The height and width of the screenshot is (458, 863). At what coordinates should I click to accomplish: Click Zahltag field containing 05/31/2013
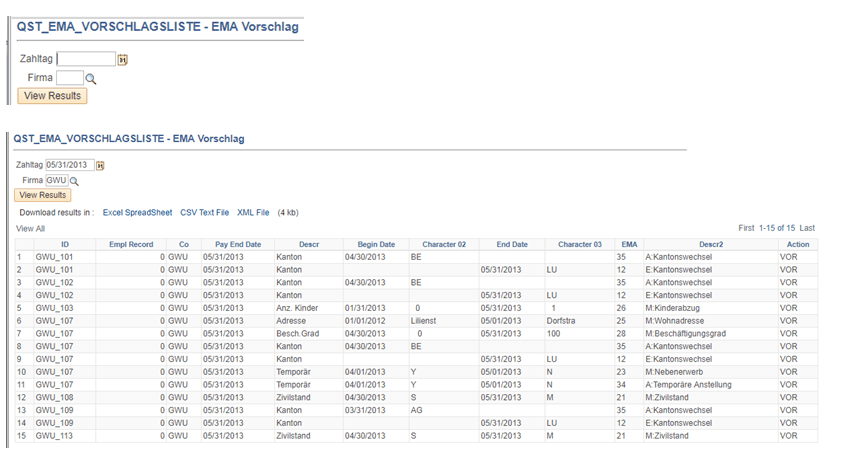click(x=70, y=165)
